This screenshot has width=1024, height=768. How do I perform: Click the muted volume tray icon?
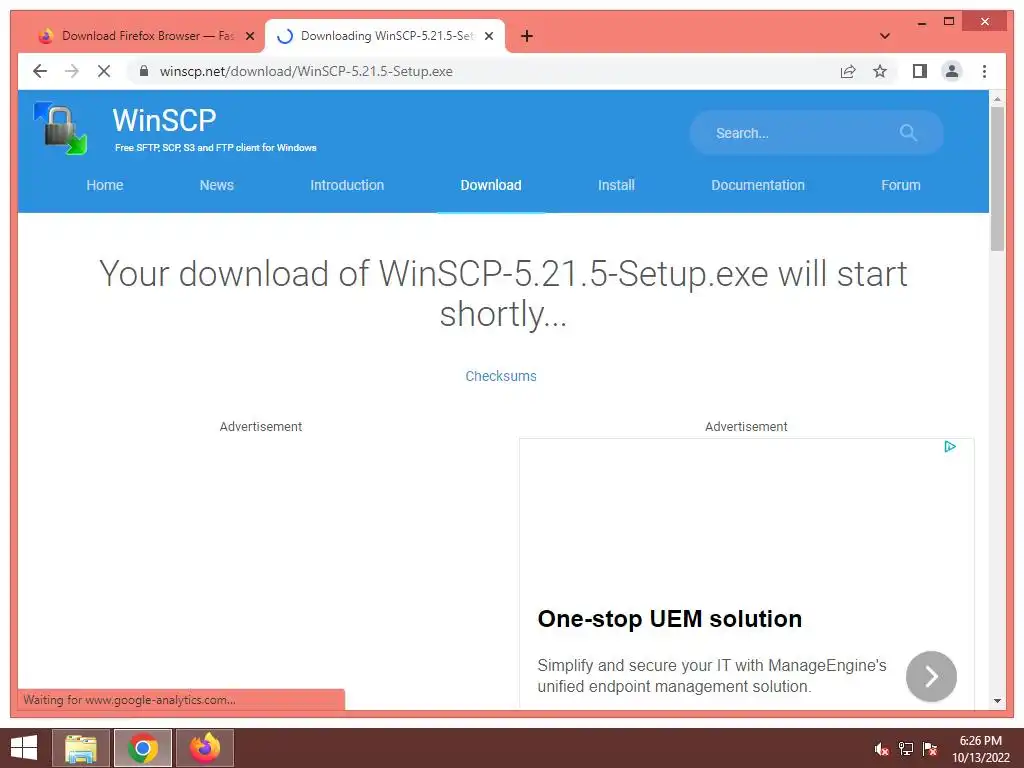pos(882,749)
